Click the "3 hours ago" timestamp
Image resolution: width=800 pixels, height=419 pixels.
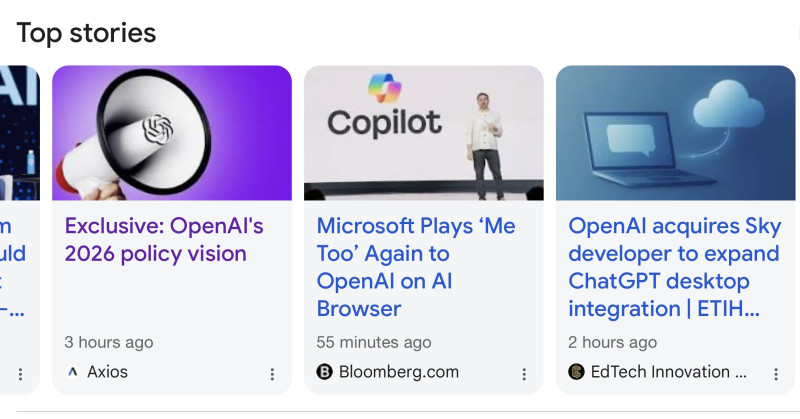point(109,342)
